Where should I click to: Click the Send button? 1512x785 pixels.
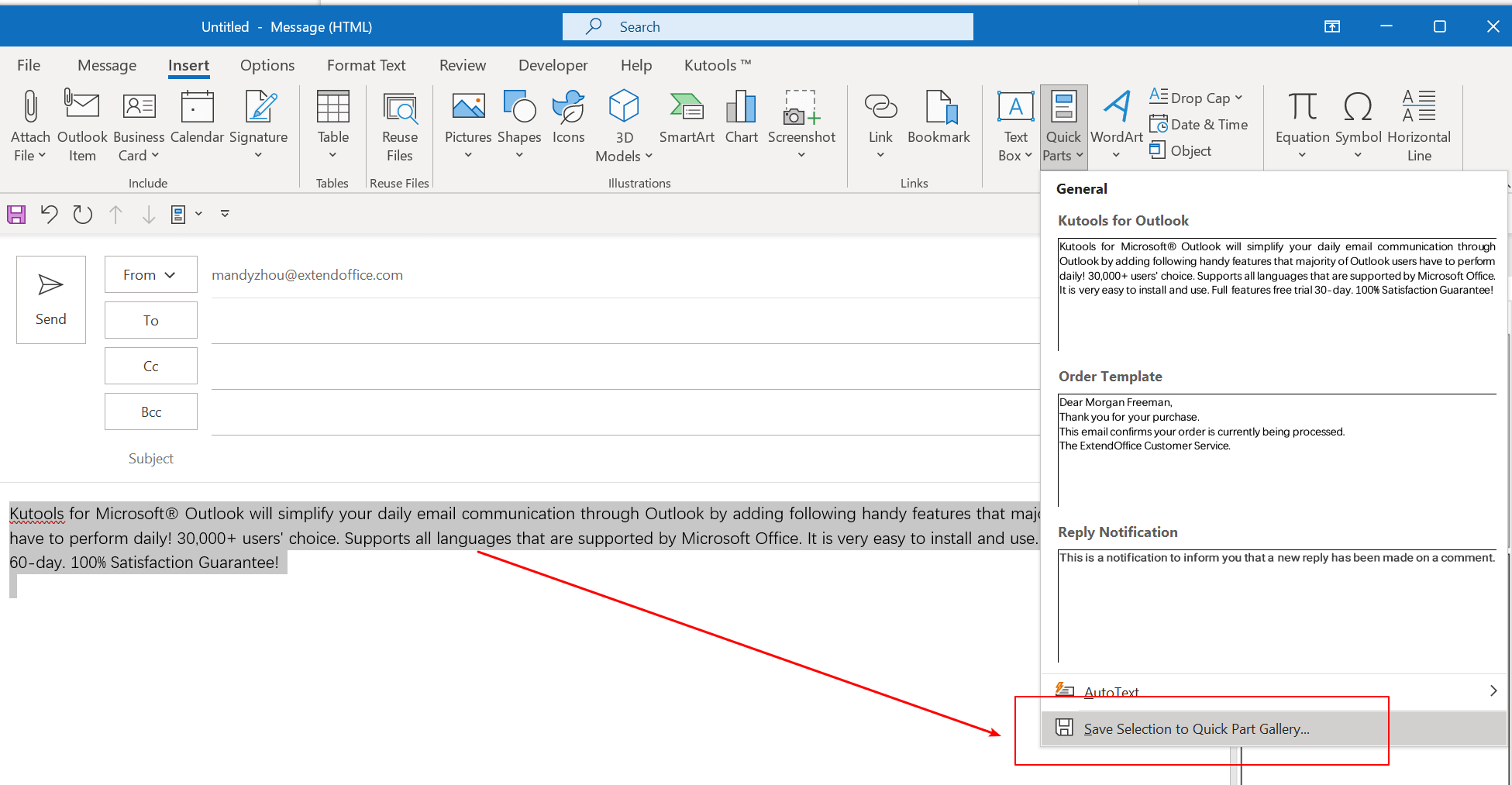click(50, 301)
